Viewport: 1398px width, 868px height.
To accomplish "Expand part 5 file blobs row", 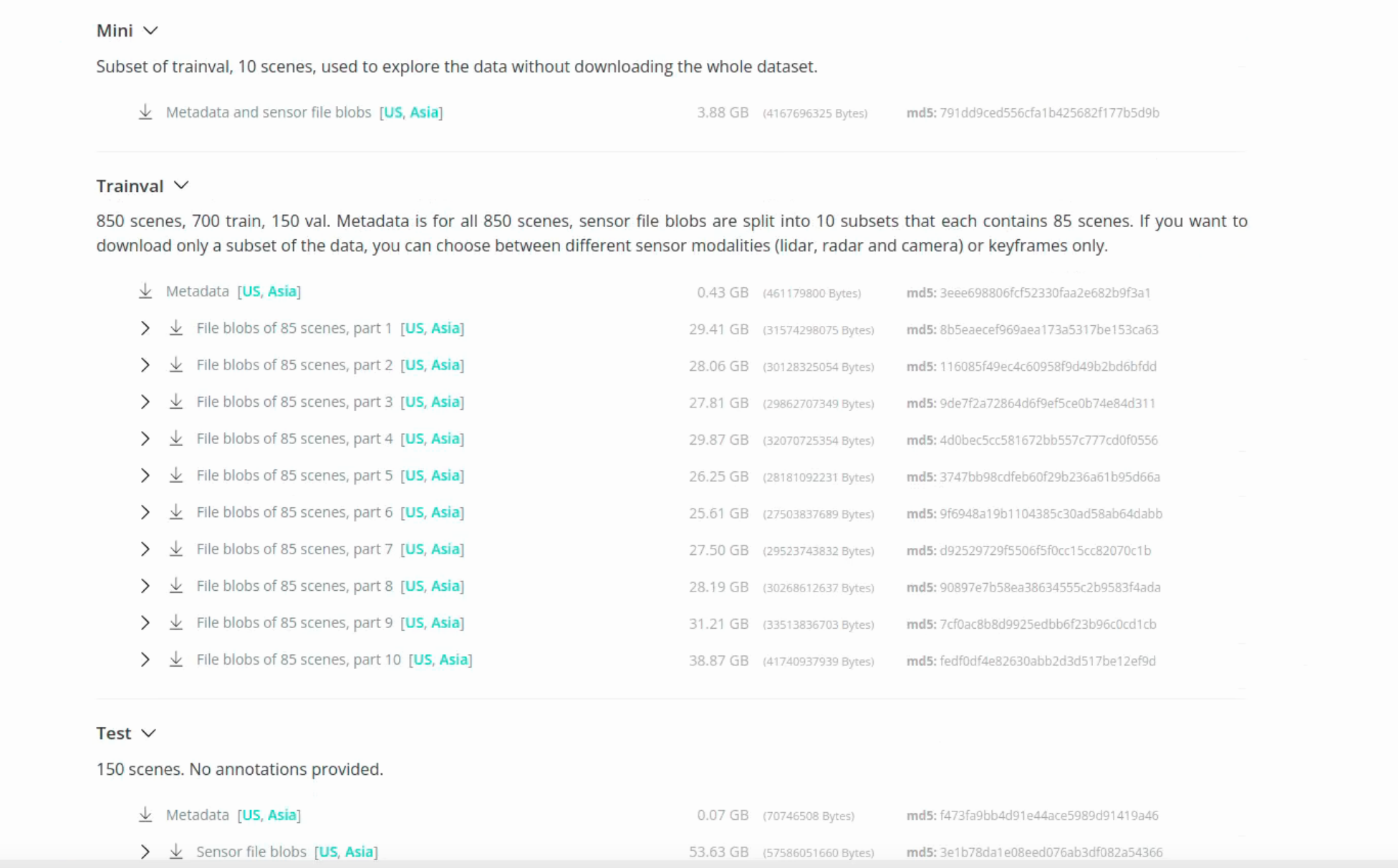I will (145, 476).
